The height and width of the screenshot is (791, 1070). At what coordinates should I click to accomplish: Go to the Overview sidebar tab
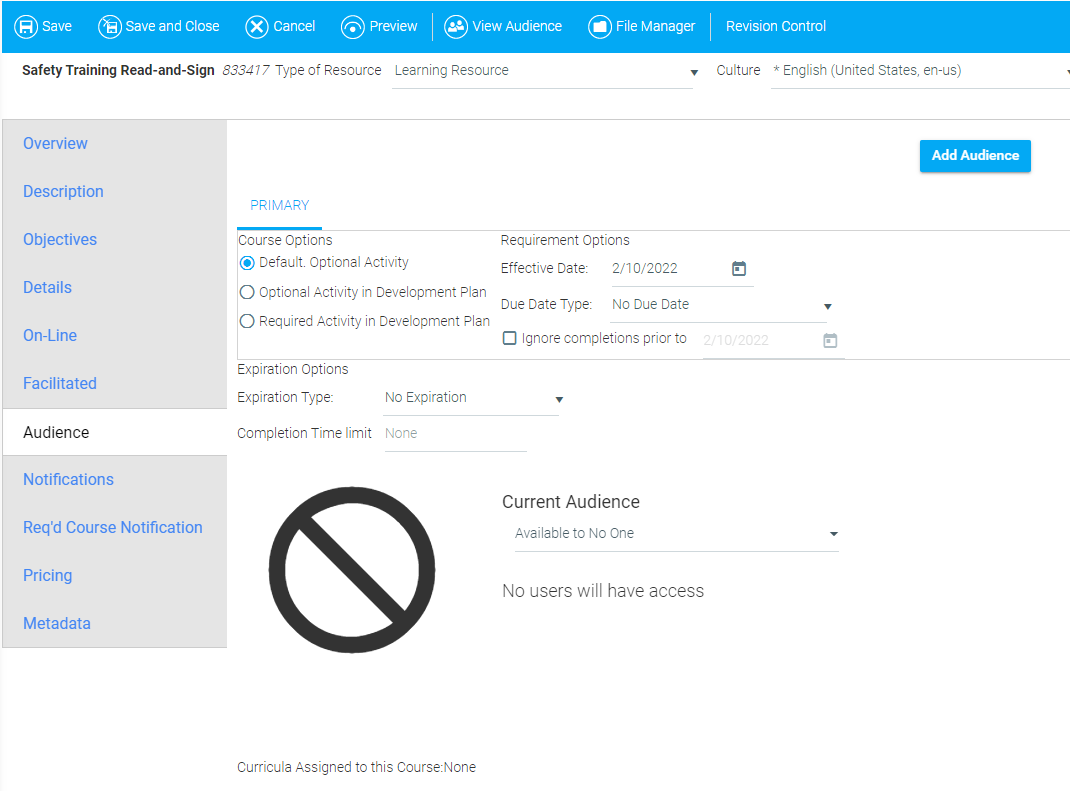click(x=55, y=144)
